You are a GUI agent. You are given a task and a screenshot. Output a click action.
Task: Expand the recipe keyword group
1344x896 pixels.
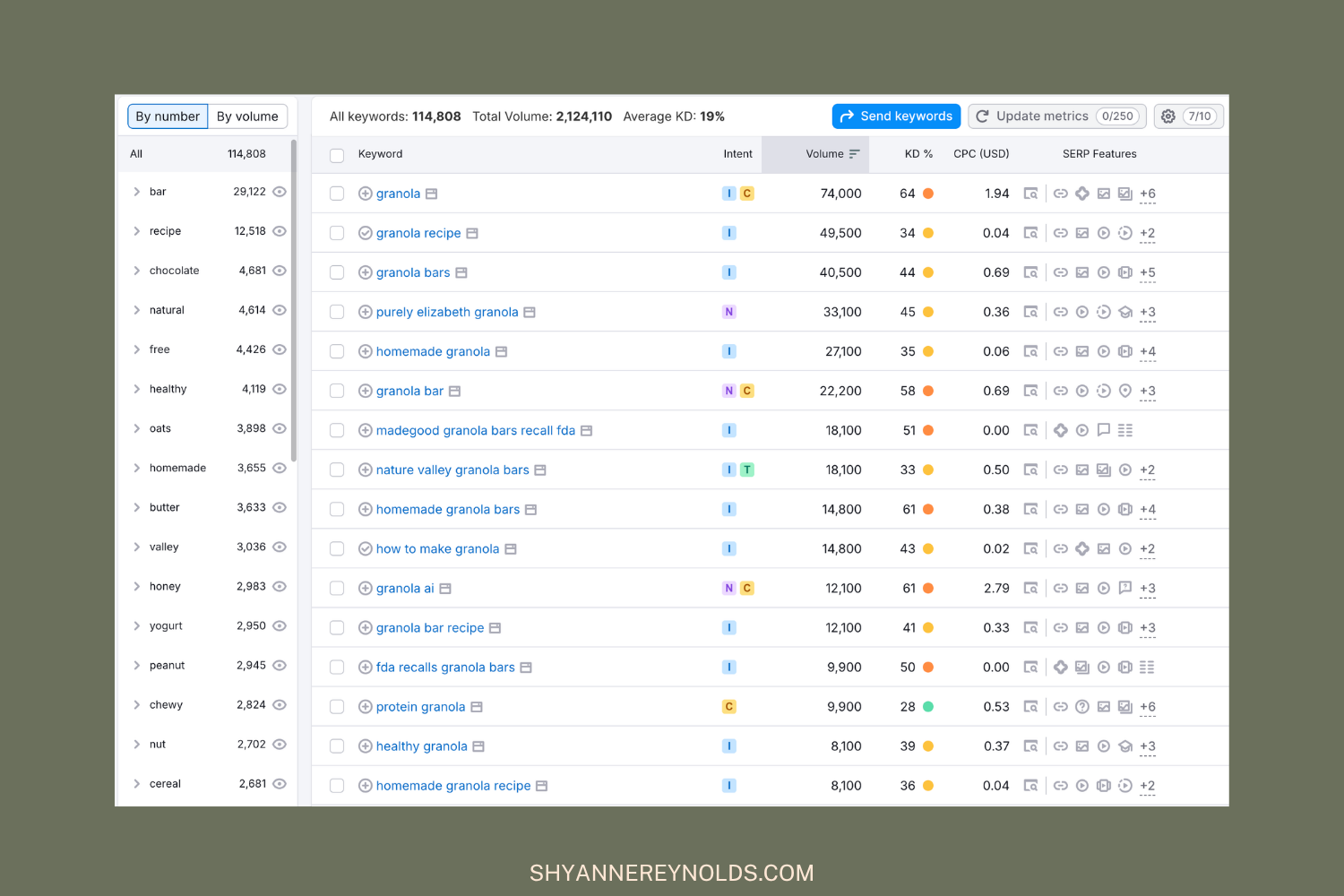(137, 231)
